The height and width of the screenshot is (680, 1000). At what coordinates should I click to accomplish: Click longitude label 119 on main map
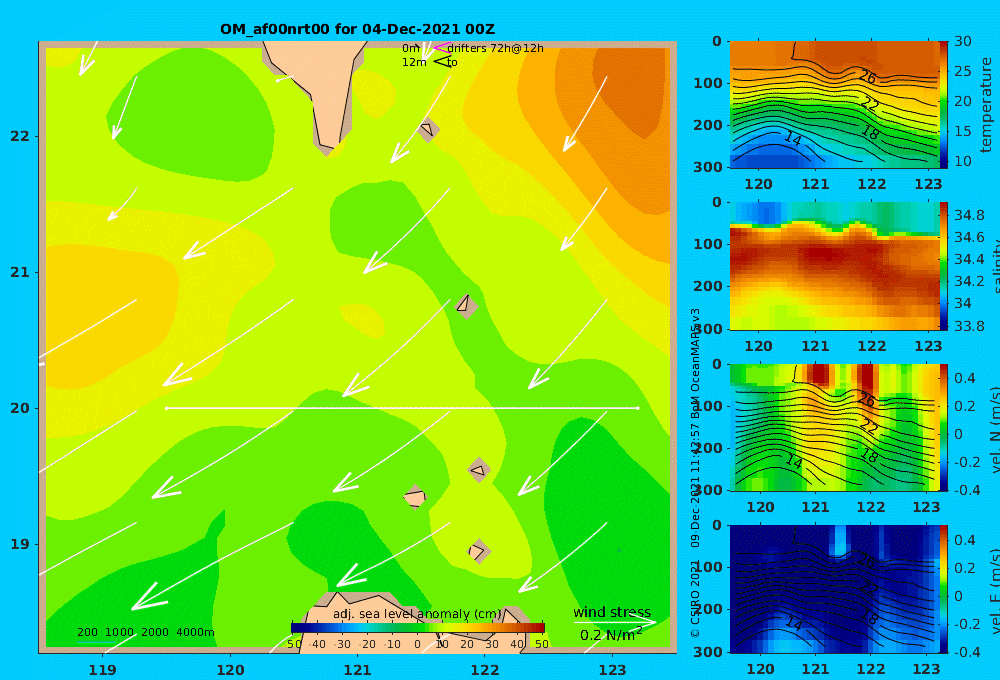pyautogui.click(x=102, y=670)
